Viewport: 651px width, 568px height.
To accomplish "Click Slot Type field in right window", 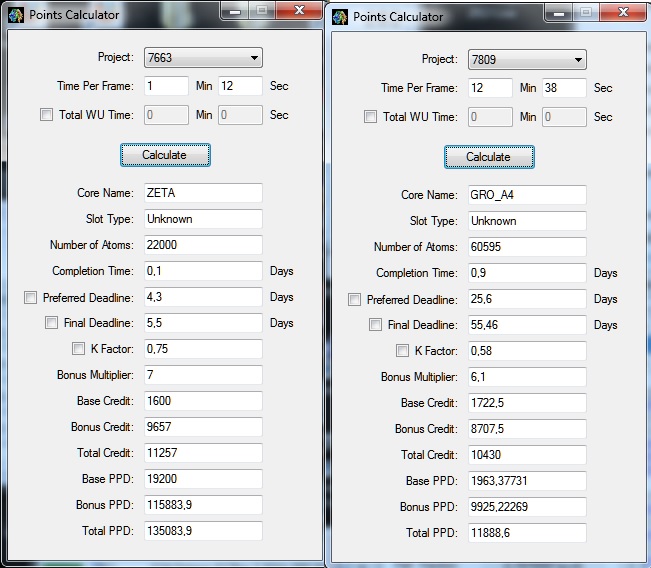I will [x=527, y=221].
